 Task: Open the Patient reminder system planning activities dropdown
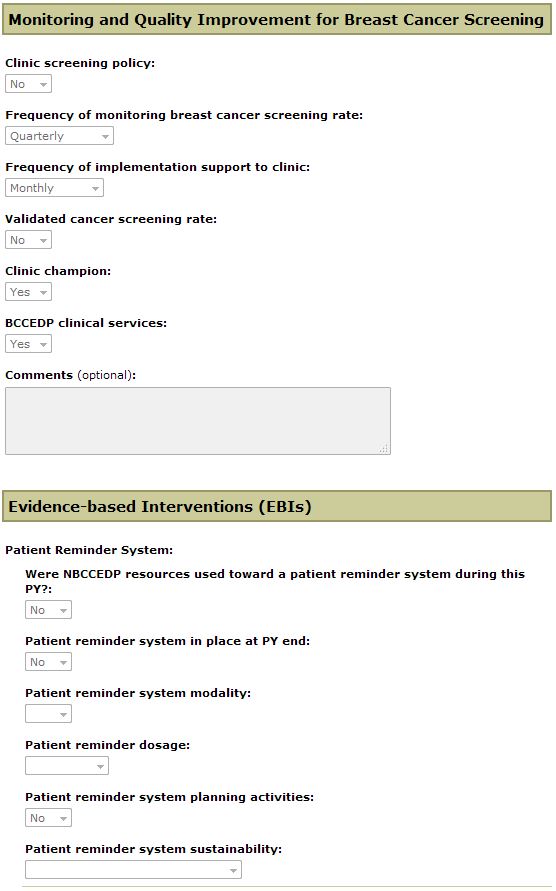[48, 818]
